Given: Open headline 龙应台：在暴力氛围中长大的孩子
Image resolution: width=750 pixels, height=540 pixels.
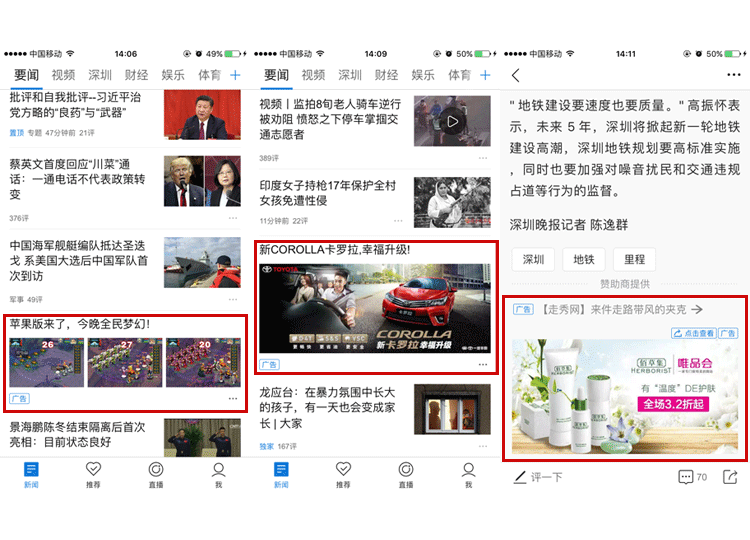Looking at the screenshot, I should click(327, 408).
